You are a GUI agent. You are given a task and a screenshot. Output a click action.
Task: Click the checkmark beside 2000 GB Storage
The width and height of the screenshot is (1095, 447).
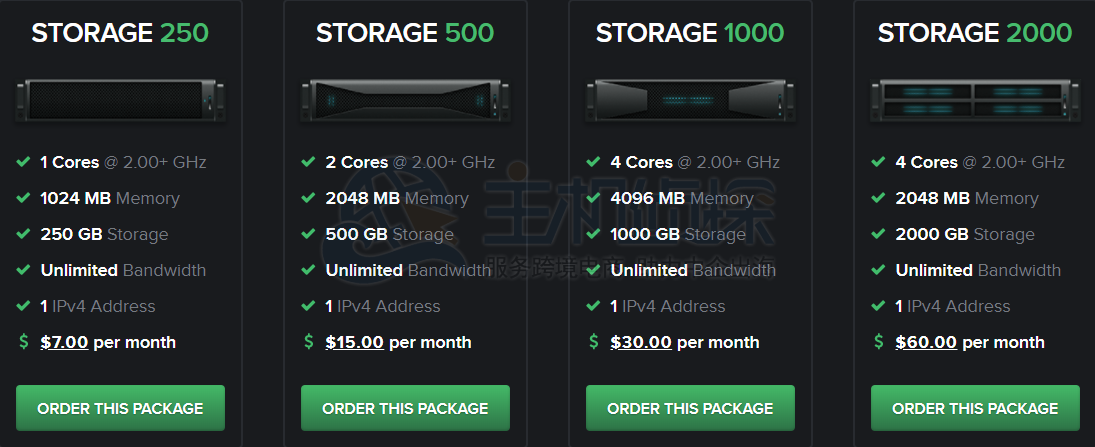(879, 234)
